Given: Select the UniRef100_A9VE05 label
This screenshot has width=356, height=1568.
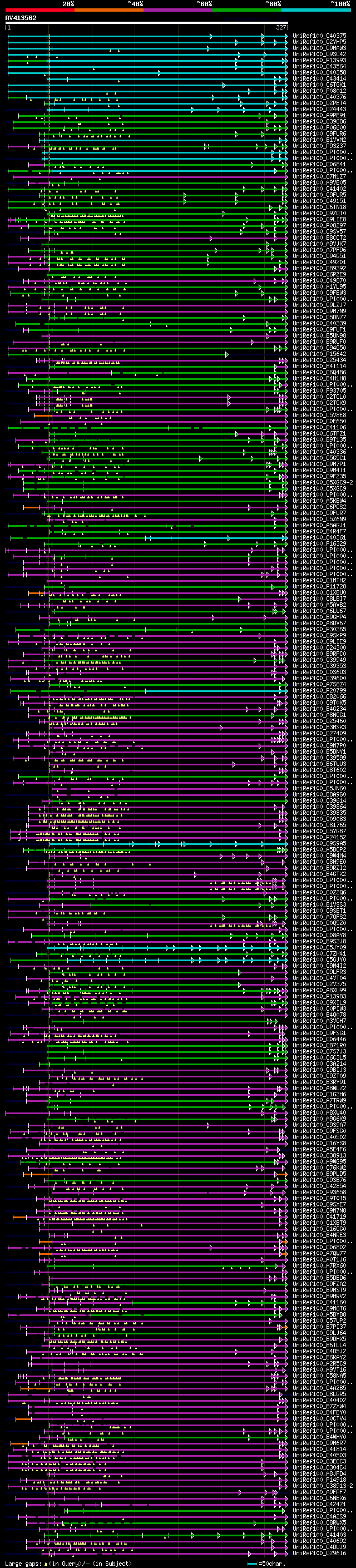Looking at the screenshot, I should click(319, 182).
